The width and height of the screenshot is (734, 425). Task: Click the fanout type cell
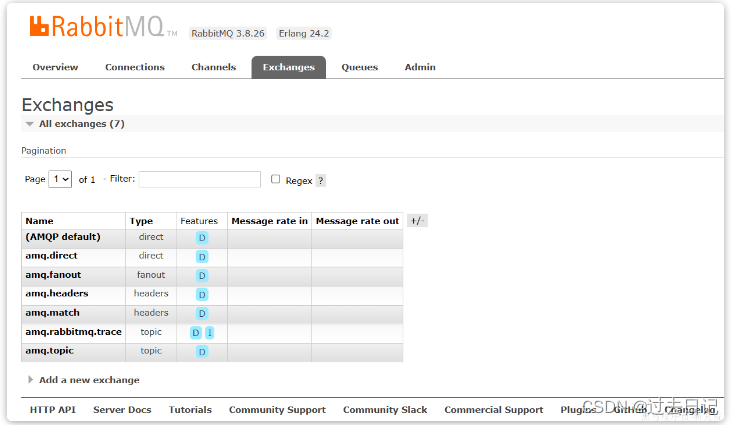(x=151, y=275)
